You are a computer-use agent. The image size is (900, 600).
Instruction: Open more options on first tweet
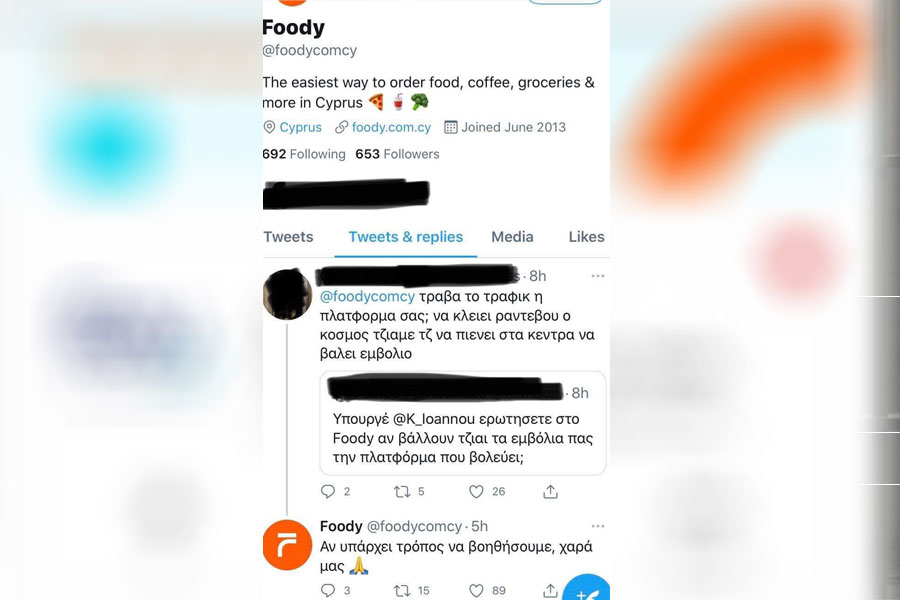pos(598,276)
